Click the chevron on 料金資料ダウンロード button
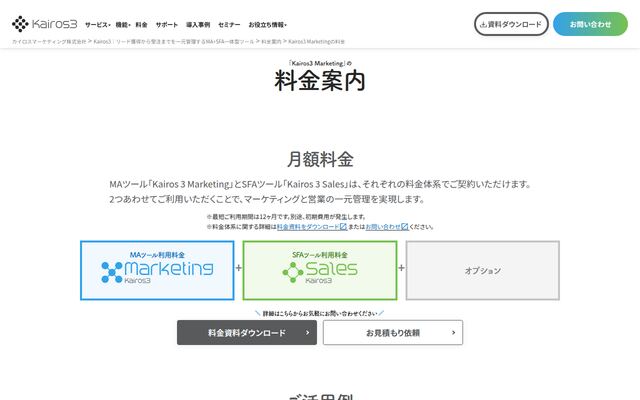The width and height of the screenshot is (640, 400). 308,333
